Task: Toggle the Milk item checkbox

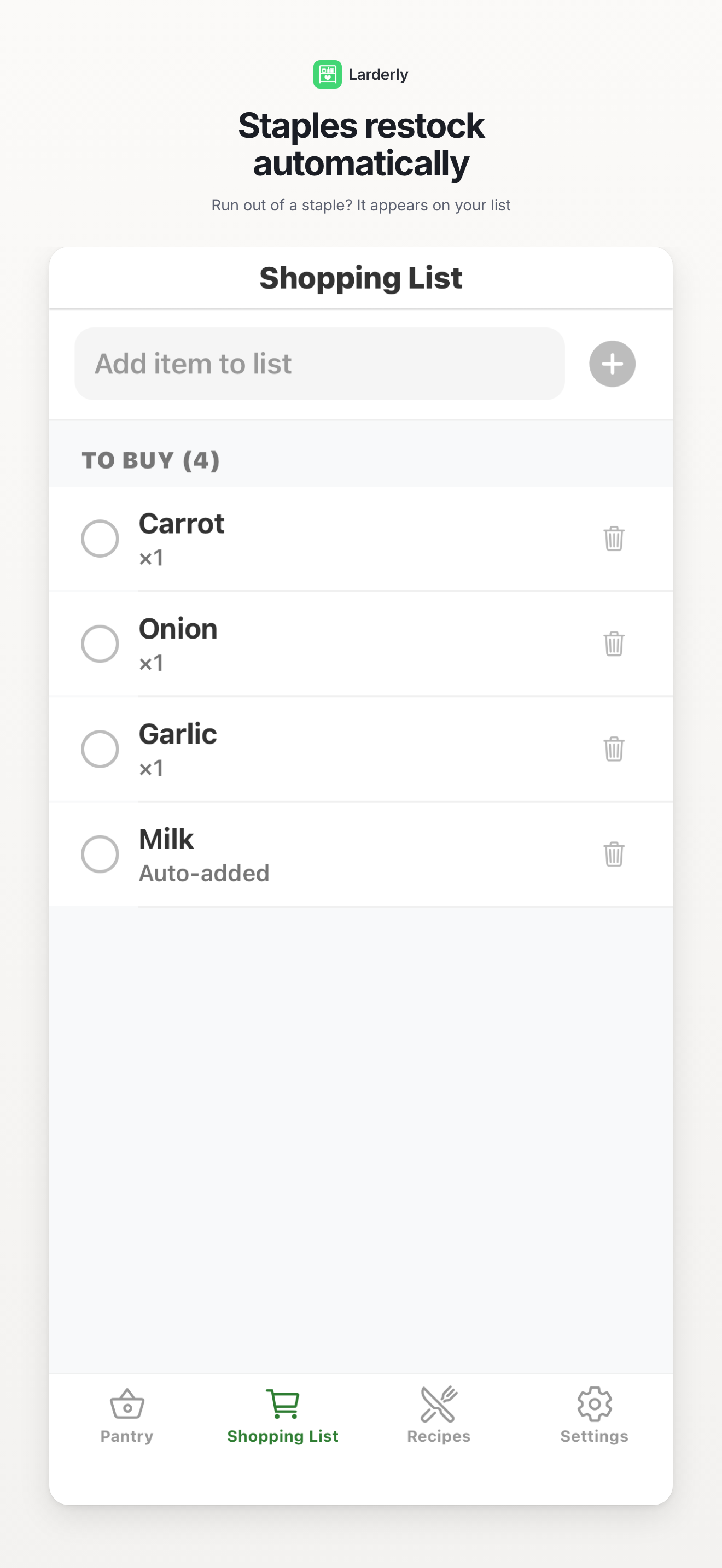Action: (x=100, y=854)
